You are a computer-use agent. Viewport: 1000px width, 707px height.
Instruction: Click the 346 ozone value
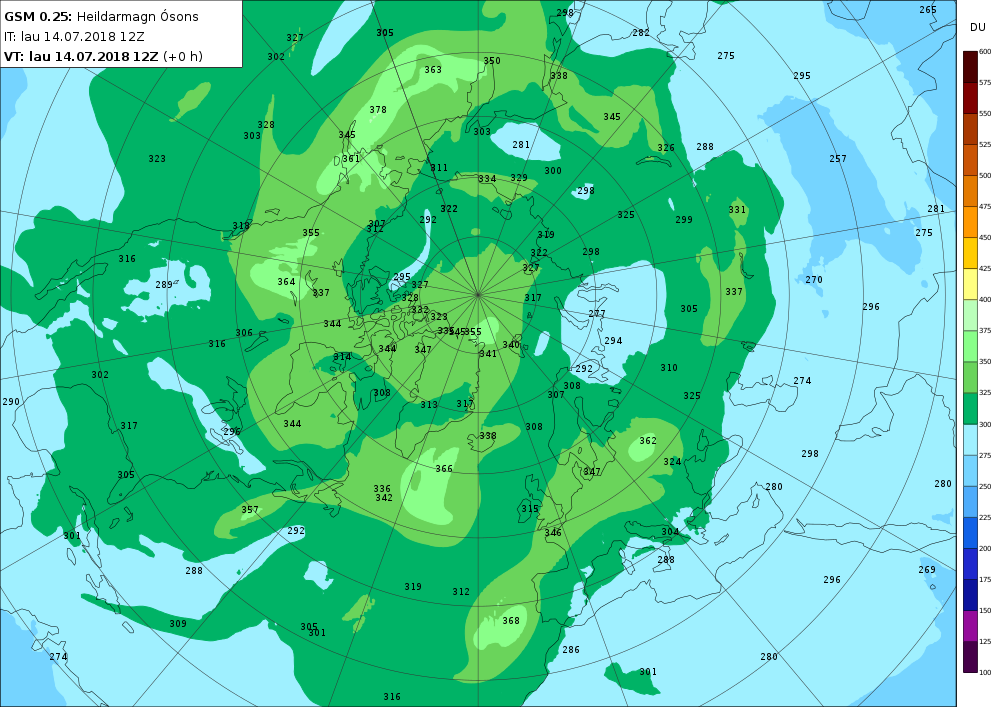tap(553, 532)
